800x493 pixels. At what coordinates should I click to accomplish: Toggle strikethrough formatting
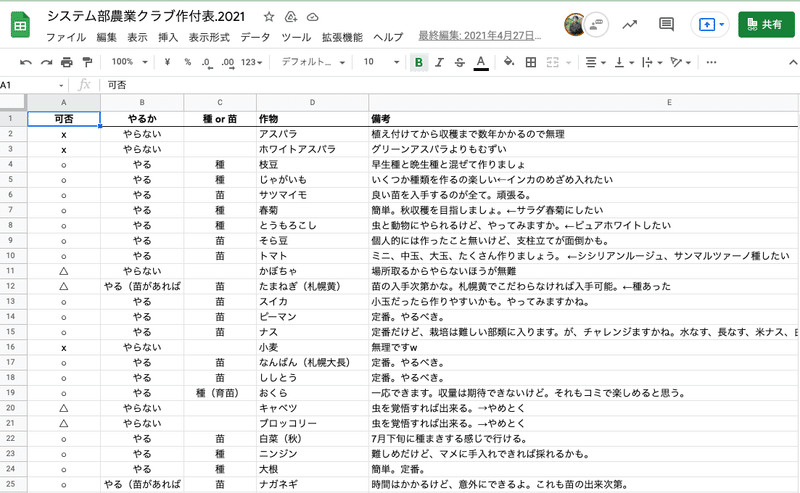(460, 62)
